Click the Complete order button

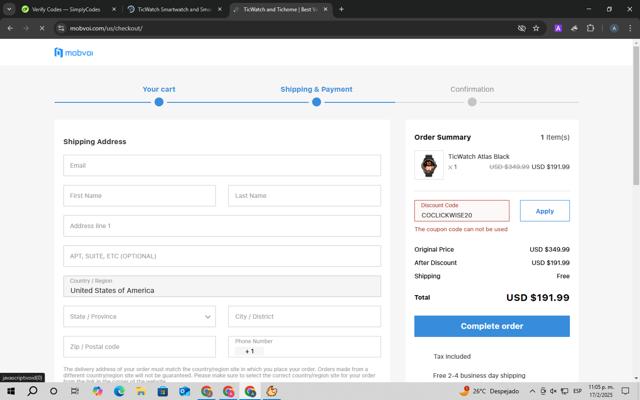492,326
